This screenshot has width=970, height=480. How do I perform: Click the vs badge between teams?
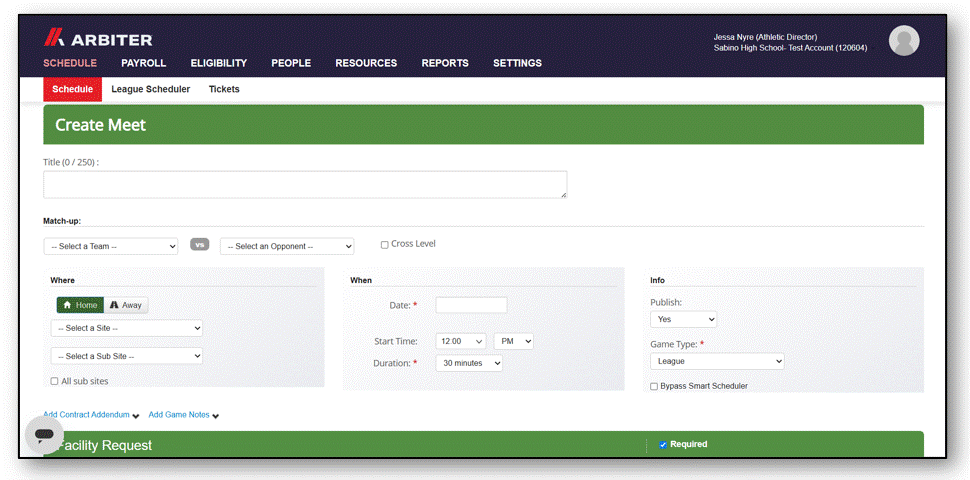coord(199,245)
